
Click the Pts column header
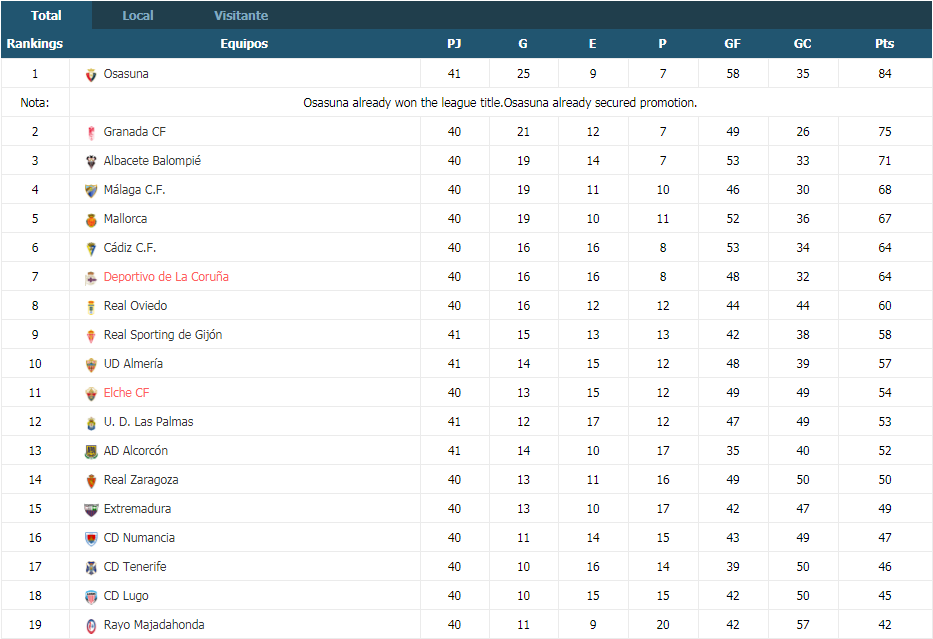pyautogui.click(x=884, y=43)
